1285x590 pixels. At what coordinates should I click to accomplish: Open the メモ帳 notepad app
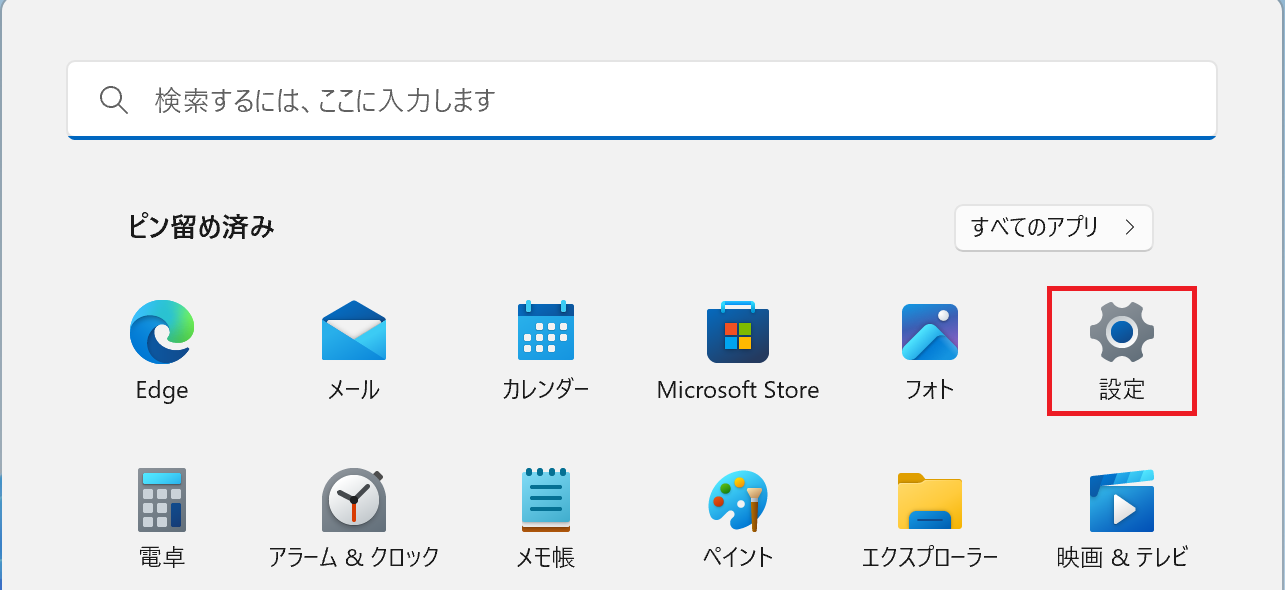pos(546,500)
